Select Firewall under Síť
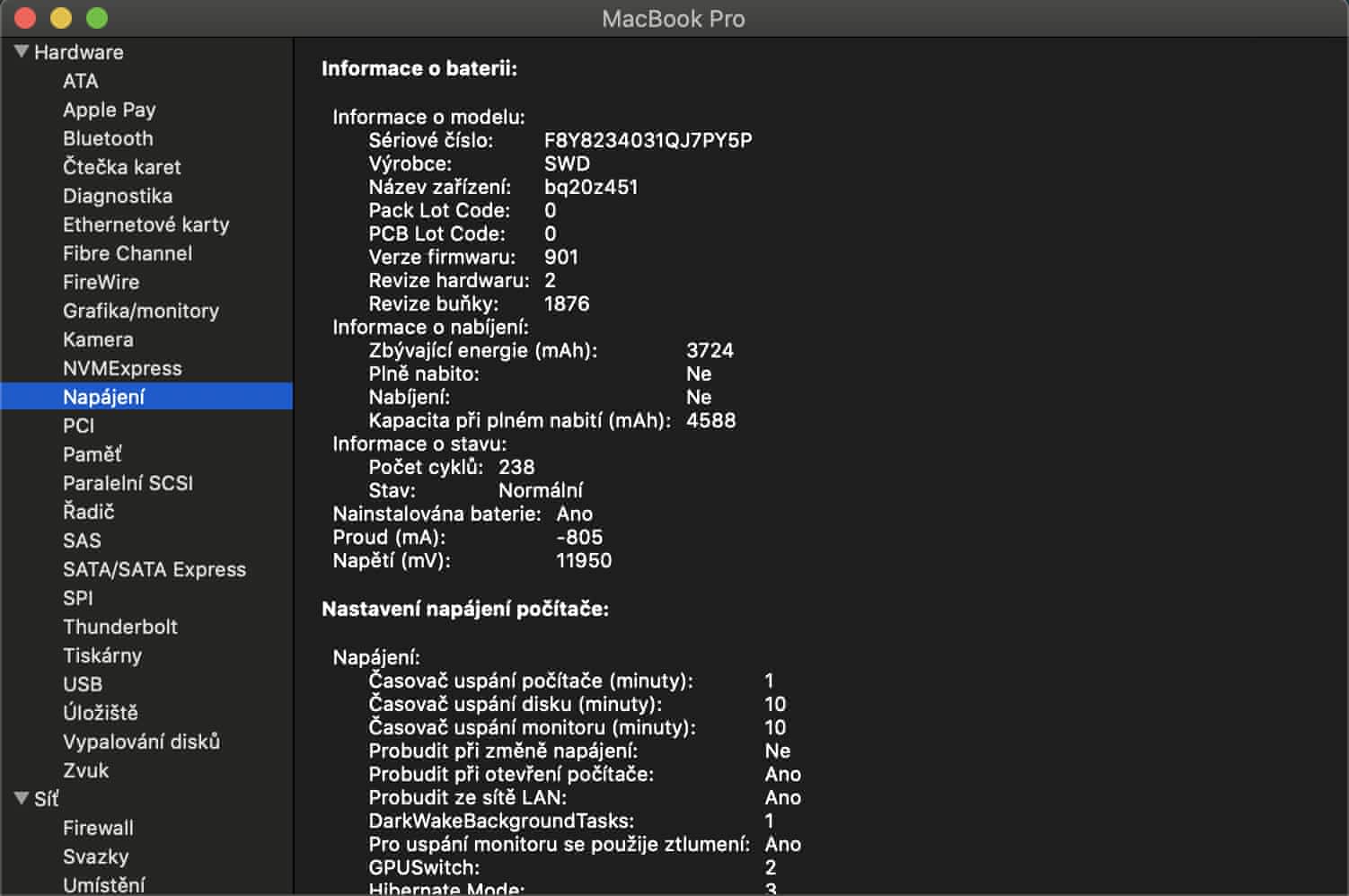This screenshot has width=1349, height=896. (x=98, y=828)
